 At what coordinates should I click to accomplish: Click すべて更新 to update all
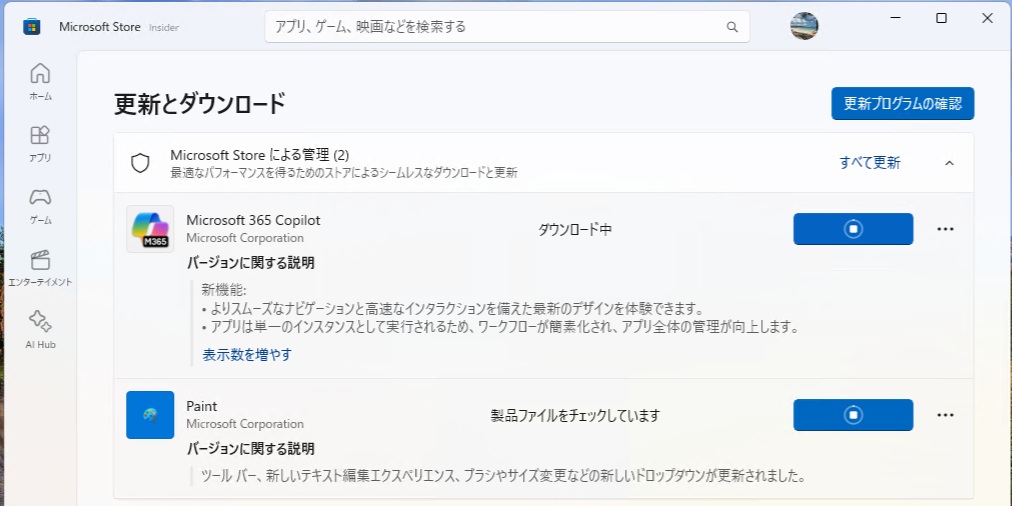point(870,163)
